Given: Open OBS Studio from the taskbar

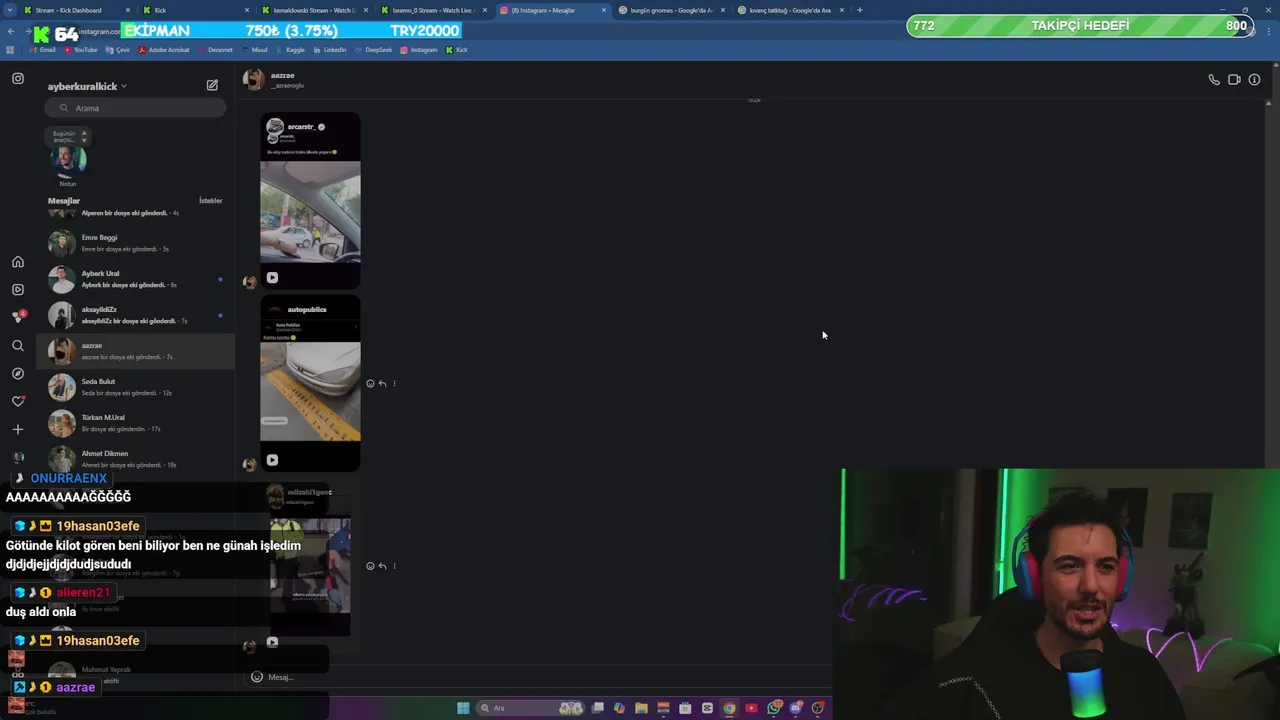Looking at the screenshot, I should 818,708.
